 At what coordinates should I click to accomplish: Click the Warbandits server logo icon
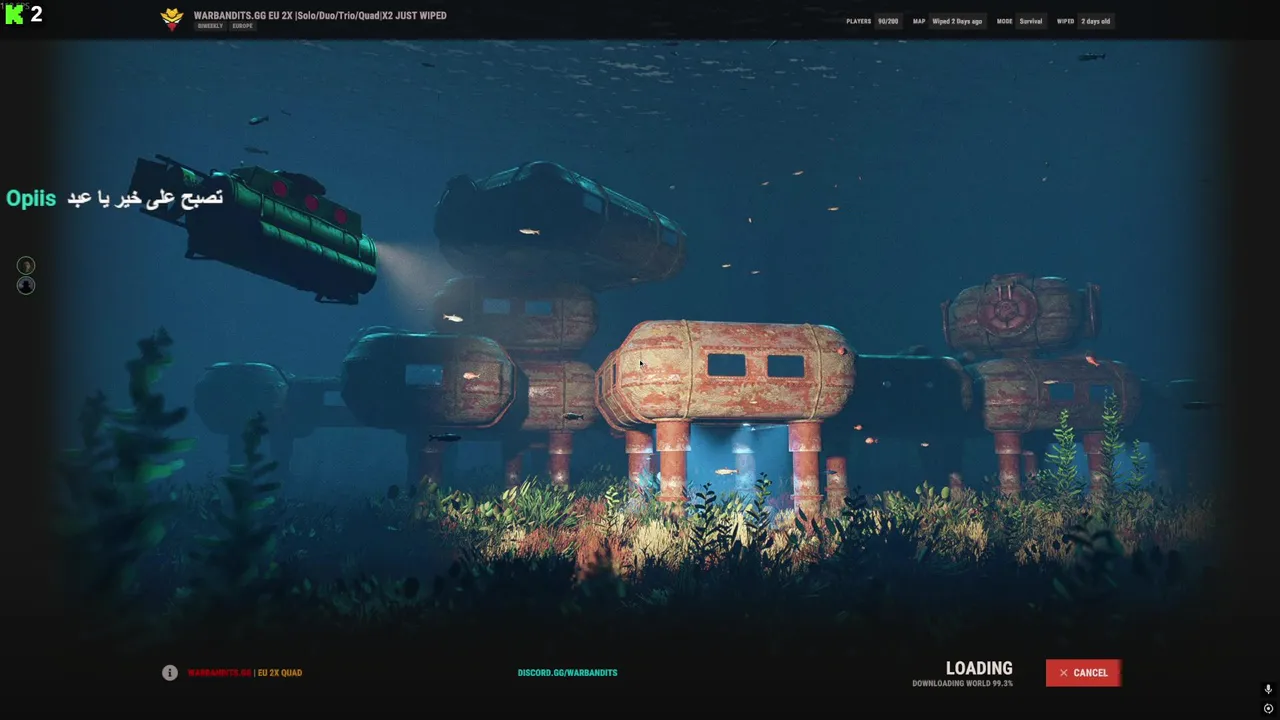tap(173, 19)
